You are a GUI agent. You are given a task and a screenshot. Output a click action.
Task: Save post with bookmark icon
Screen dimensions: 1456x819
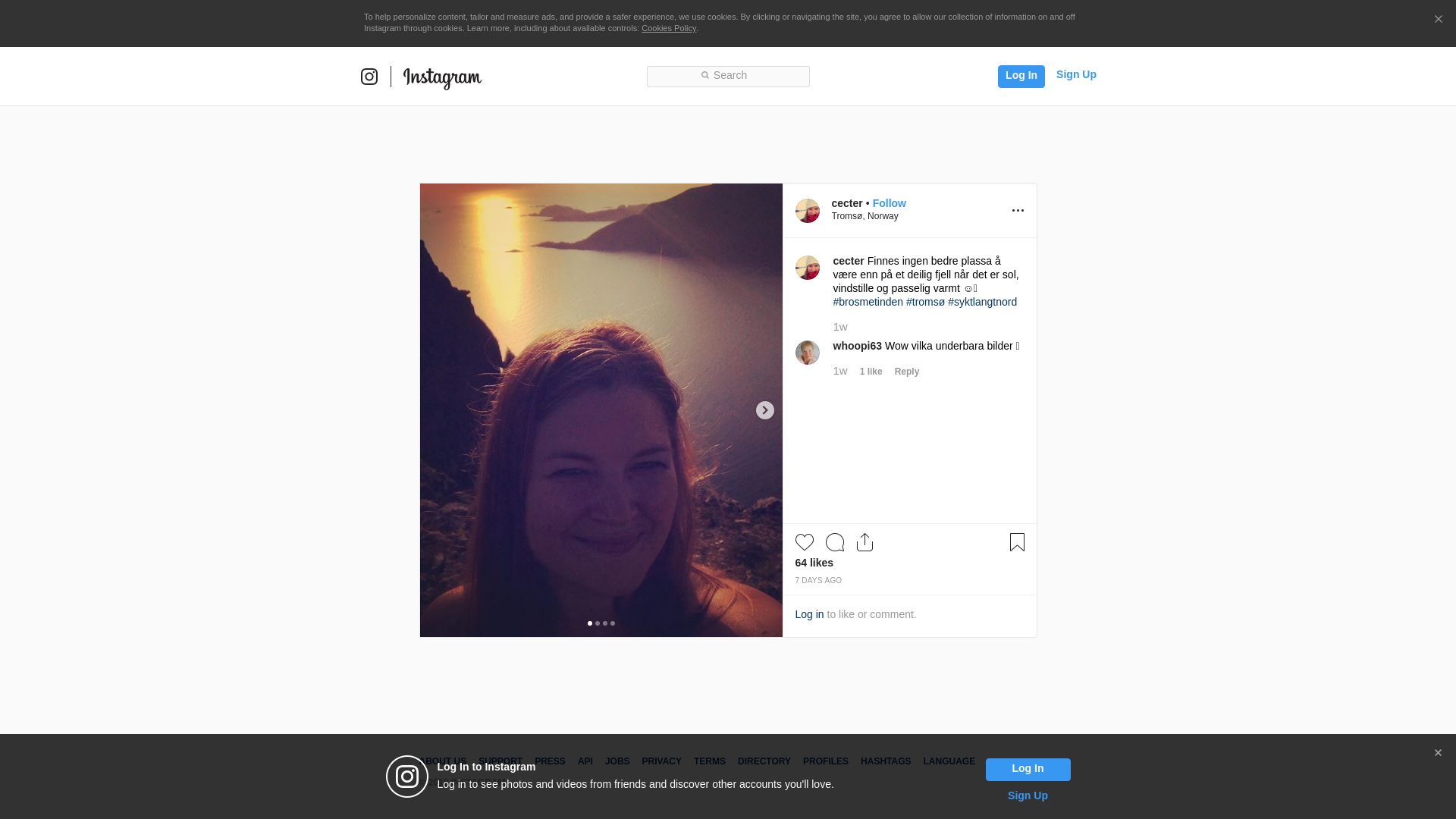click(x=1017, y=542)
